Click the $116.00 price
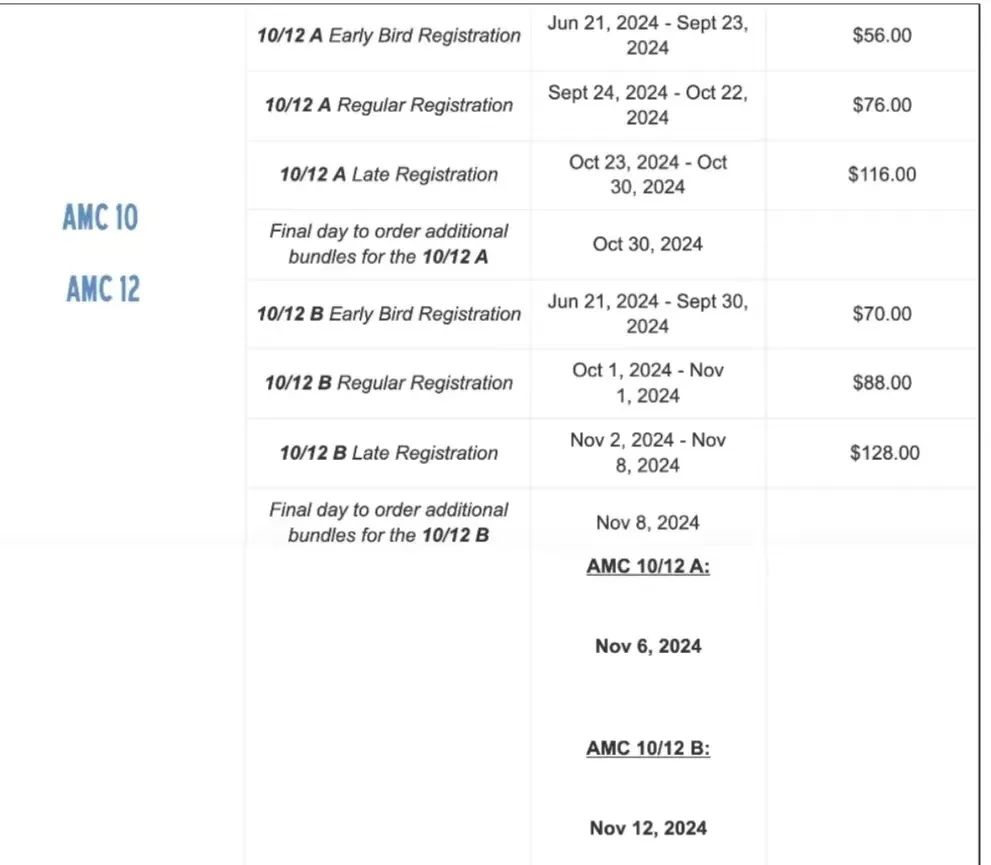The image size is (991, 865). 882,174
